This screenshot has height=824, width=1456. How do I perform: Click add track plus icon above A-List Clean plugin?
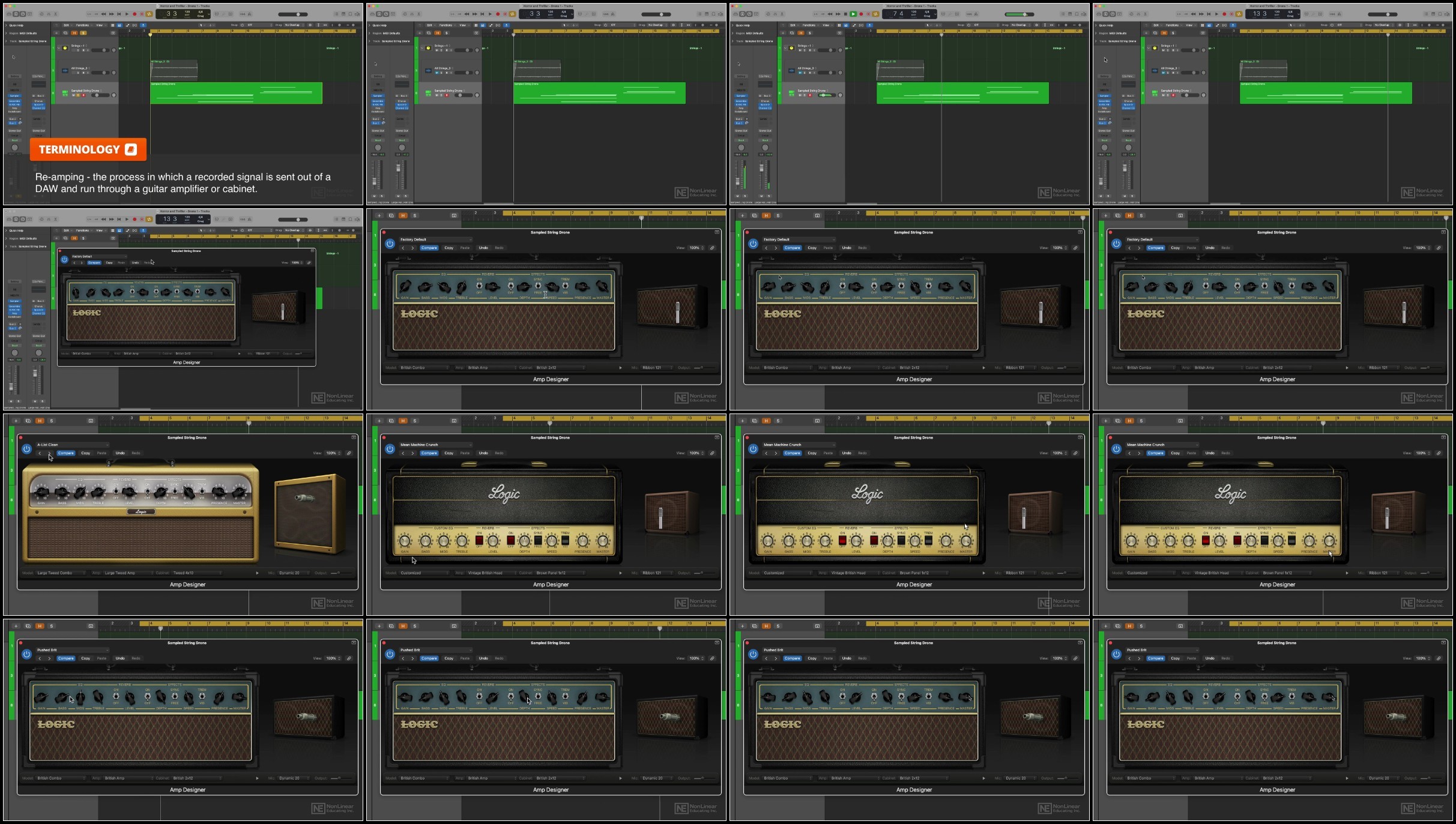click(16, 421)
